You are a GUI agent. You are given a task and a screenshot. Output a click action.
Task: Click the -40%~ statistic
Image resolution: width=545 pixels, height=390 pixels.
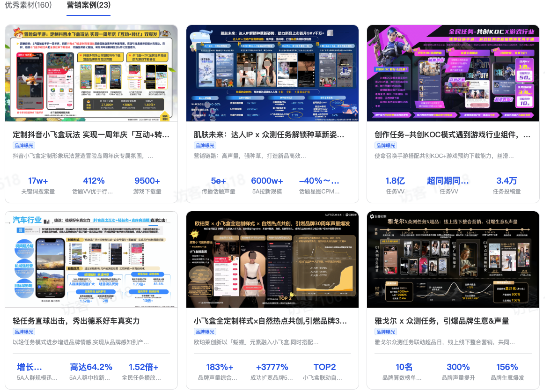319,181
